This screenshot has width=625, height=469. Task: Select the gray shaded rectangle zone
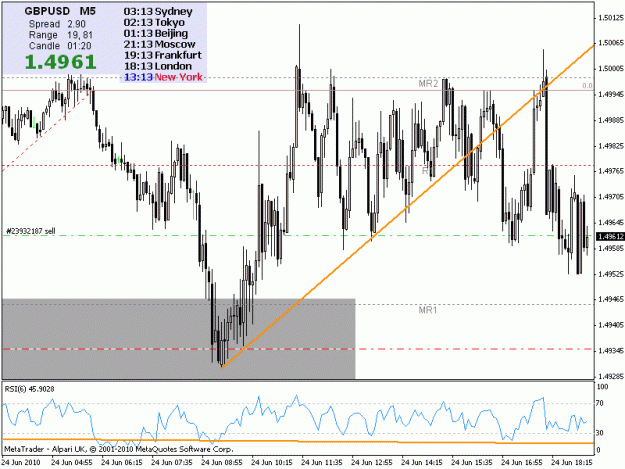(x=179, y=339)
